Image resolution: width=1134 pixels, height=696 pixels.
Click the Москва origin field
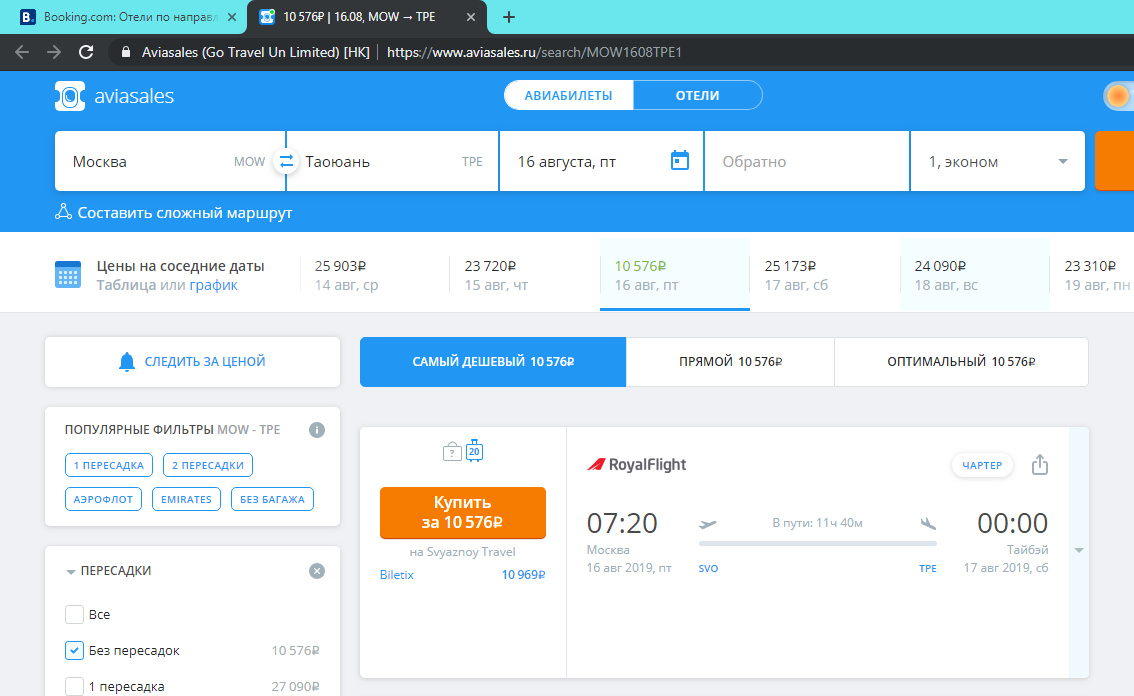pos(170,161)
